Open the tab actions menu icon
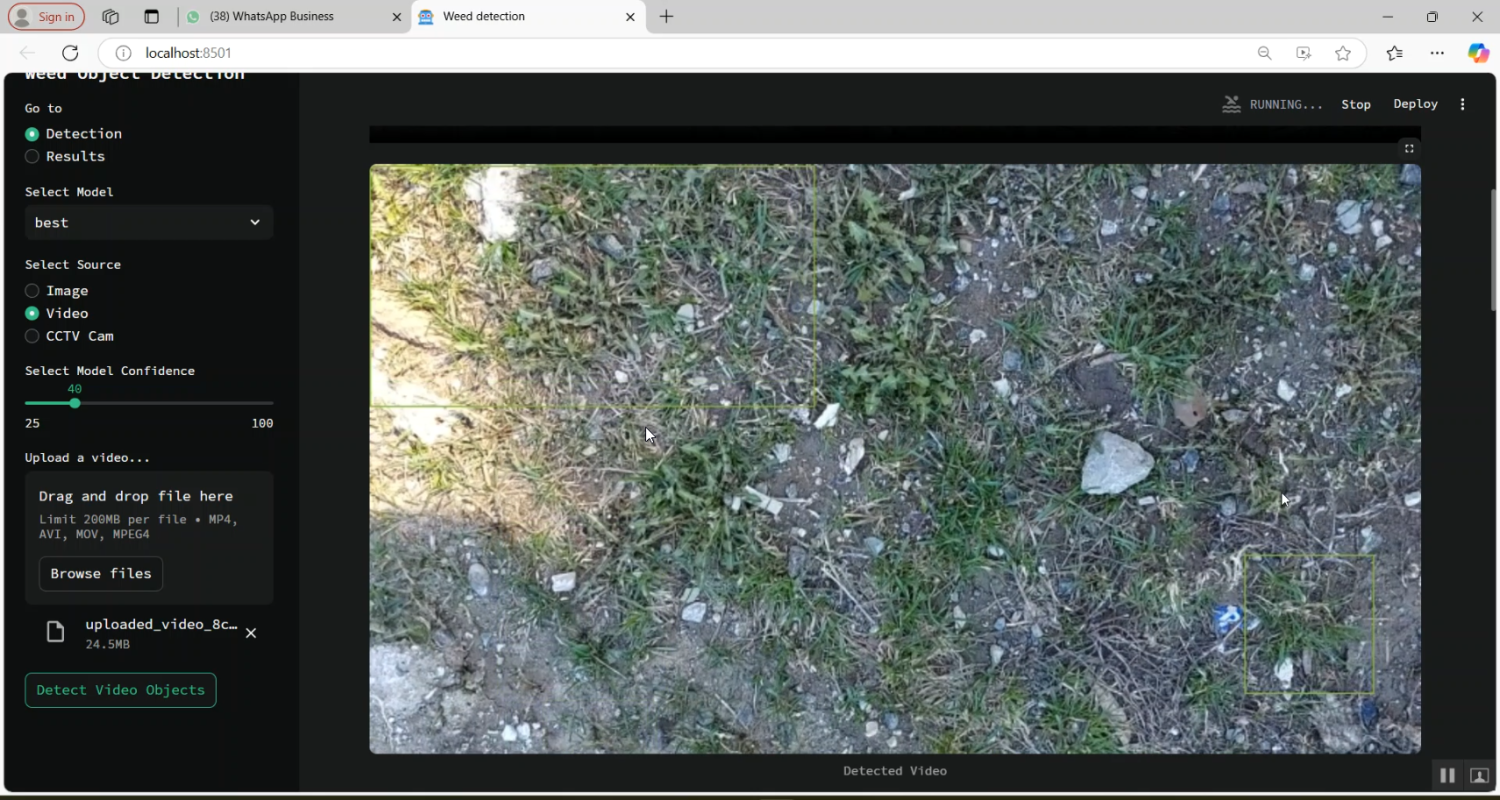 [x=151, y=17]
